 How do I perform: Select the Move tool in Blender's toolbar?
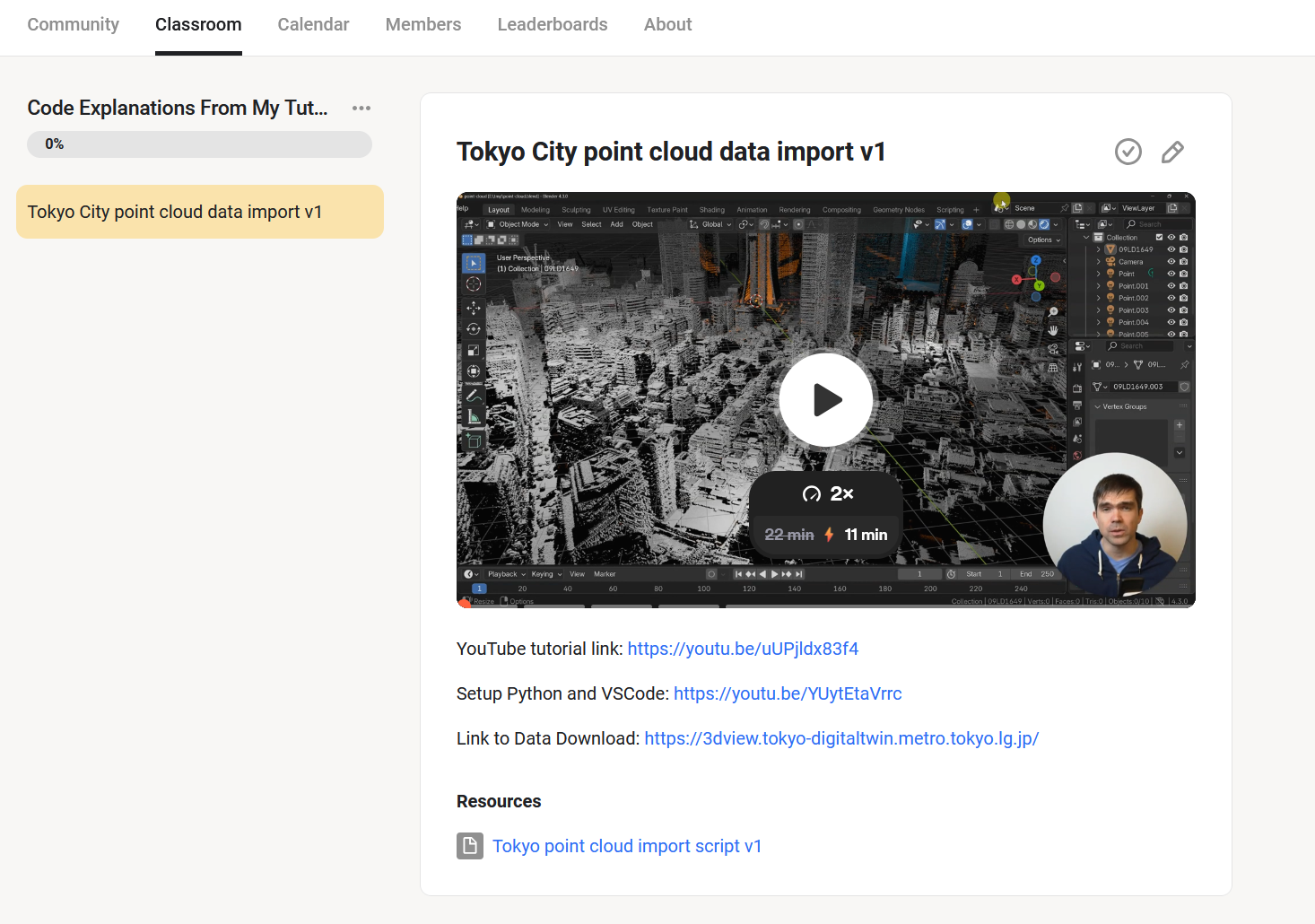tap(473, 309)
